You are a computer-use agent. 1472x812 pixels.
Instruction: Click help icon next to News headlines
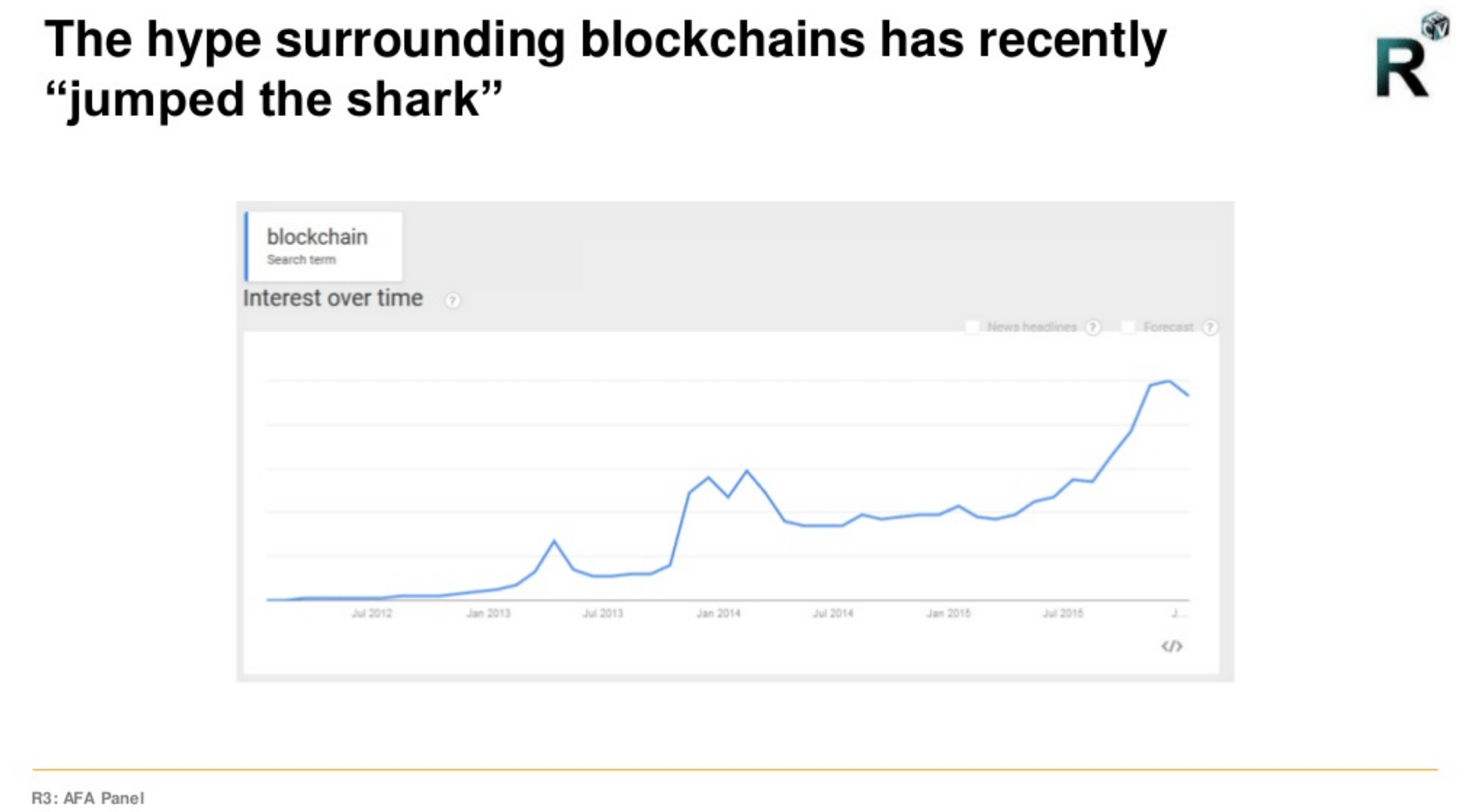coord(1093,328)
